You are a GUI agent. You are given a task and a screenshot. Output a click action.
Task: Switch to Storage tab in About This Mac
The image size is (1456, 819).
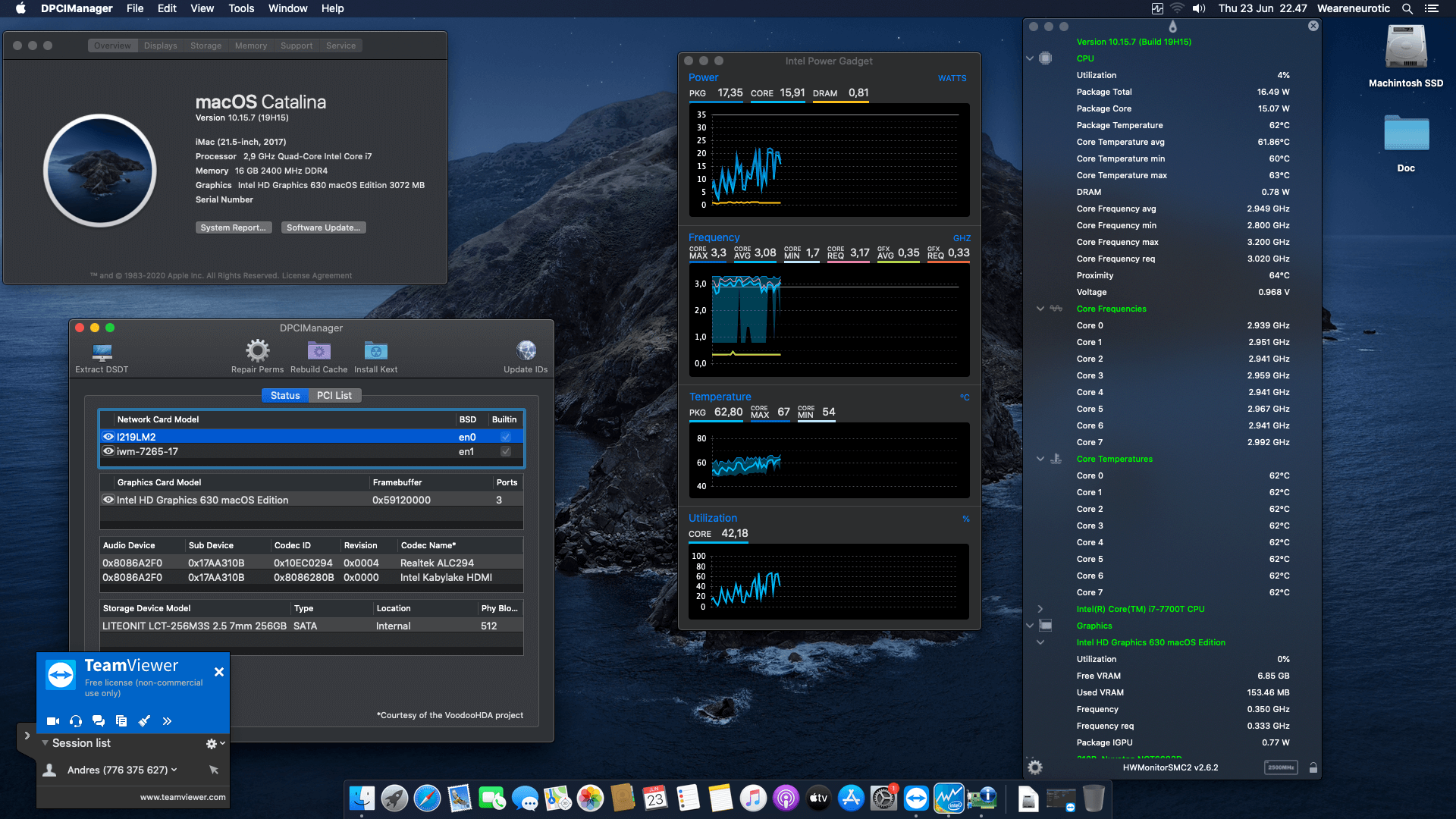coord(206,45)
